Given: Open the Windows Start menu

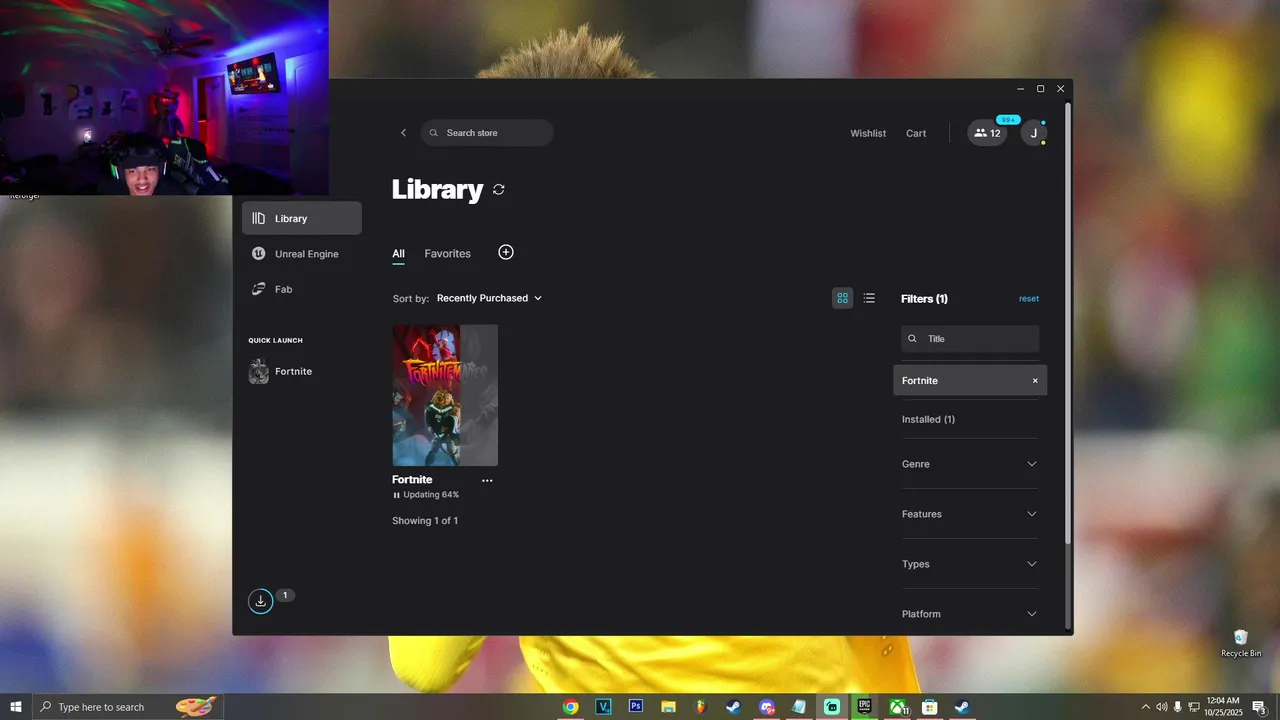Looking at the screenshot, I should pos(16,707).
